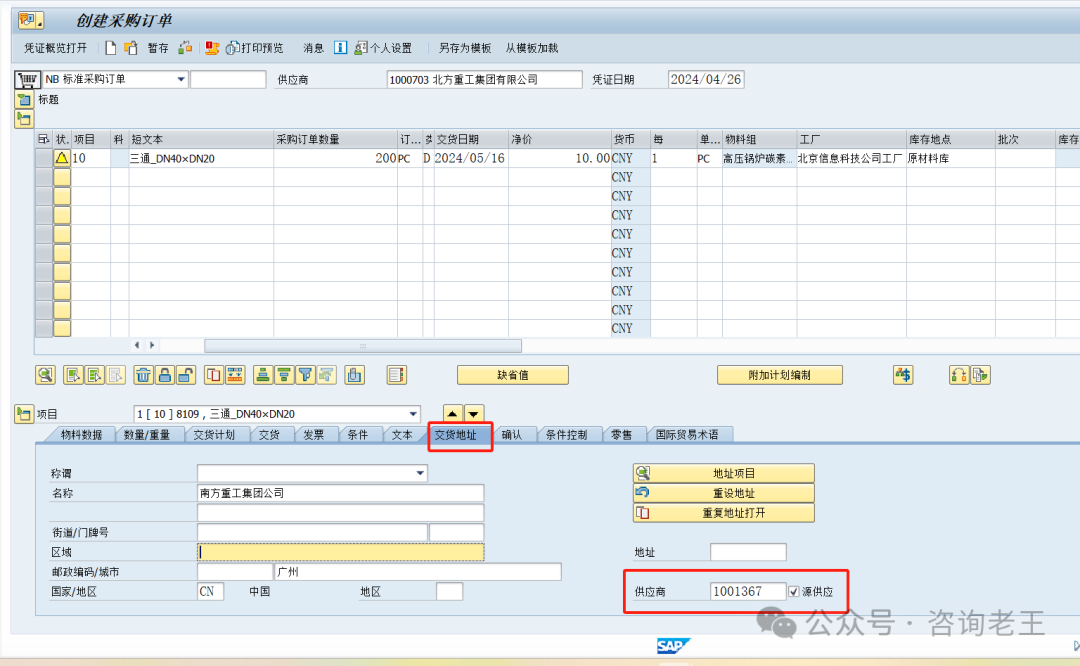Click the 重设地址 button

[724, 493]
